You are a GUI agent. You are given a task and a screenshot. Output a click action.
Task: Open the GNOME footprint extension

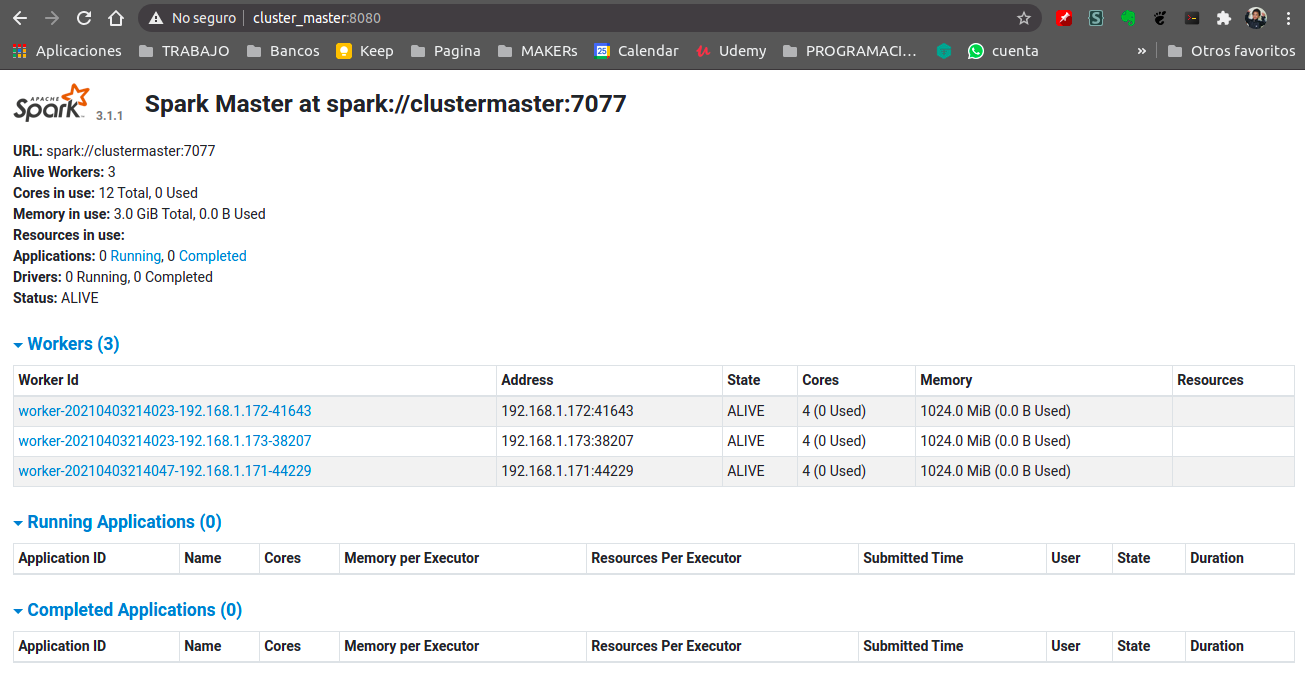[x=1160, y=18]
